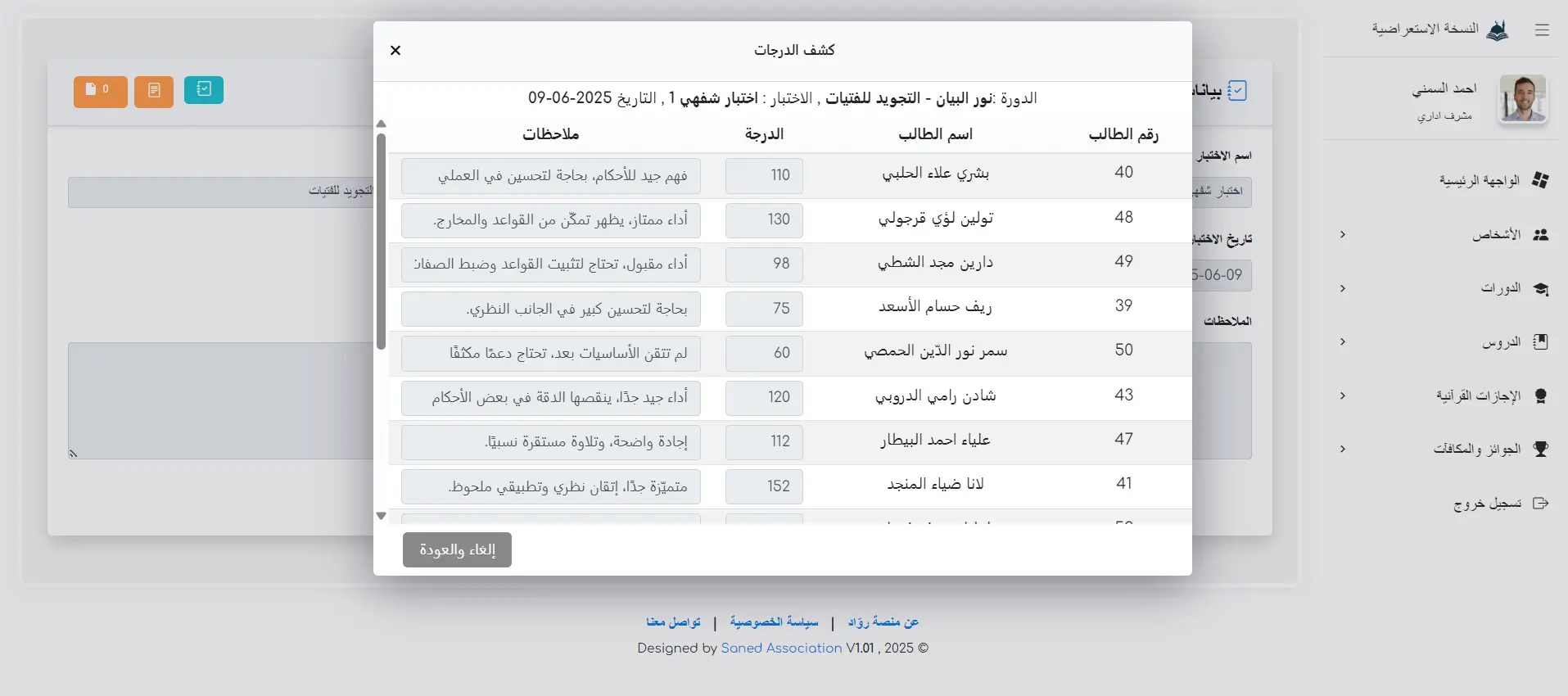Open الجوائز والمكافآت menu item
Screen dimensions: 1568x696
click(x=1476, y=449)
